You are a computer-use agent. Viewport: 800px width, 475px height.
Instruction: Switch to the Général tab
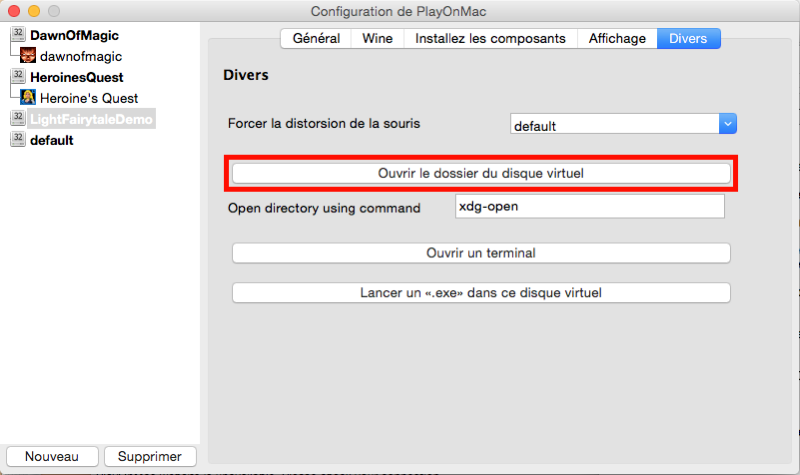[x=316, y=38]
